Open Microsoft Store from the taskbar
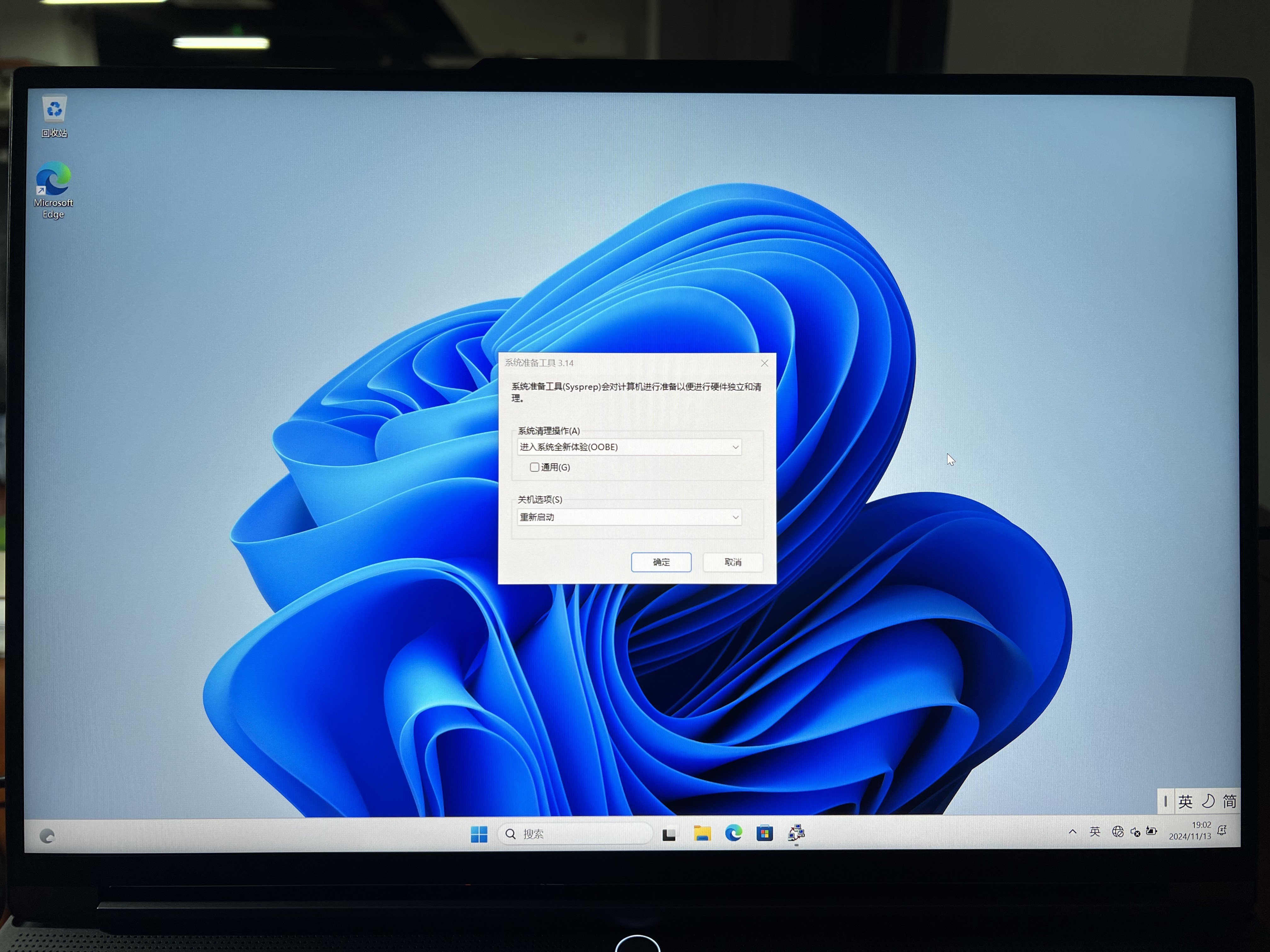 click(764, 833)
